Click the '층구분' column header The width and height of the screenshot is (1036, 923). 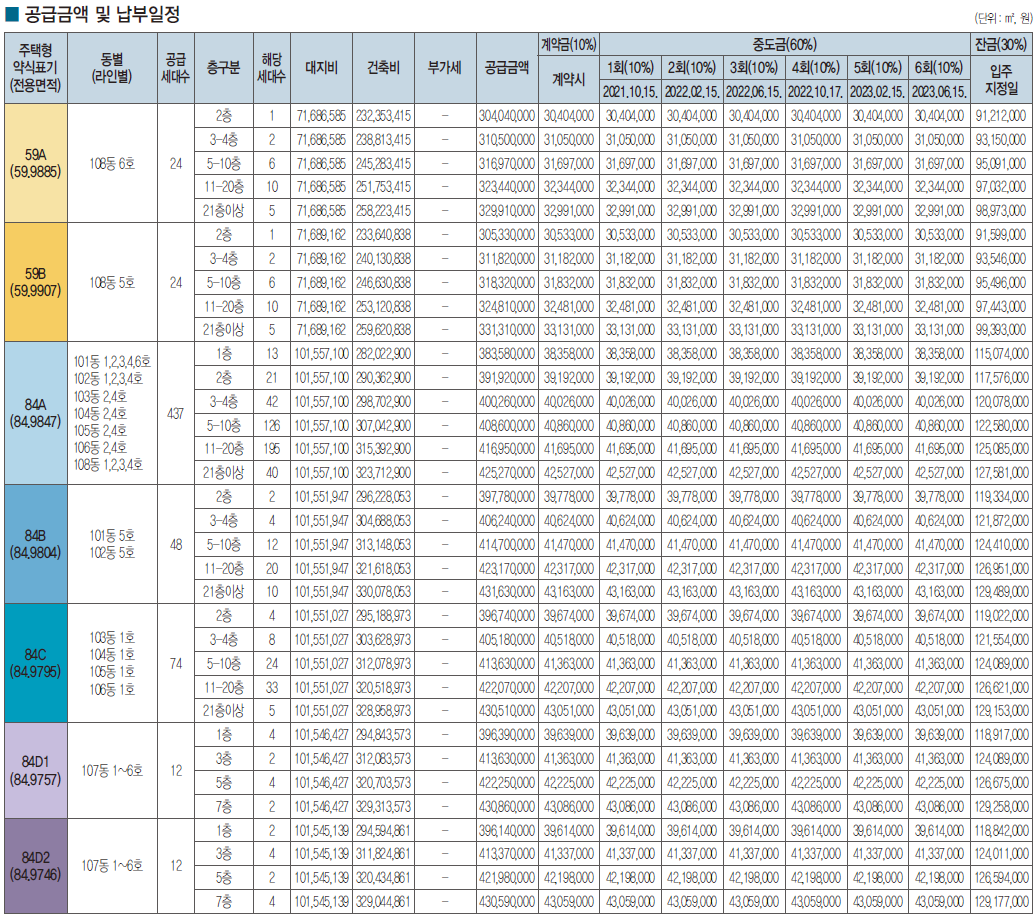[x=223, y=68]
